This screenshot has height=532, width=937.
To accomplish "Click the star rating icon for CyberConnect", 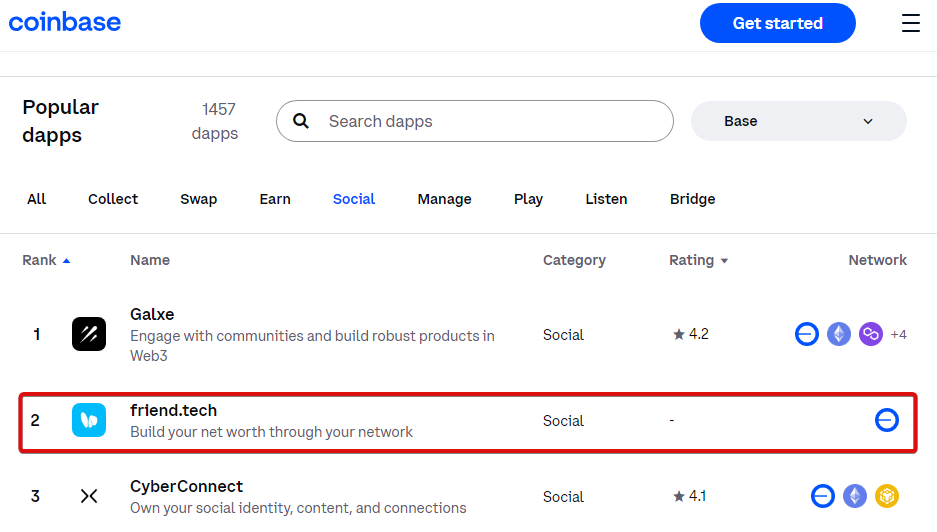I will pos(679,496).
